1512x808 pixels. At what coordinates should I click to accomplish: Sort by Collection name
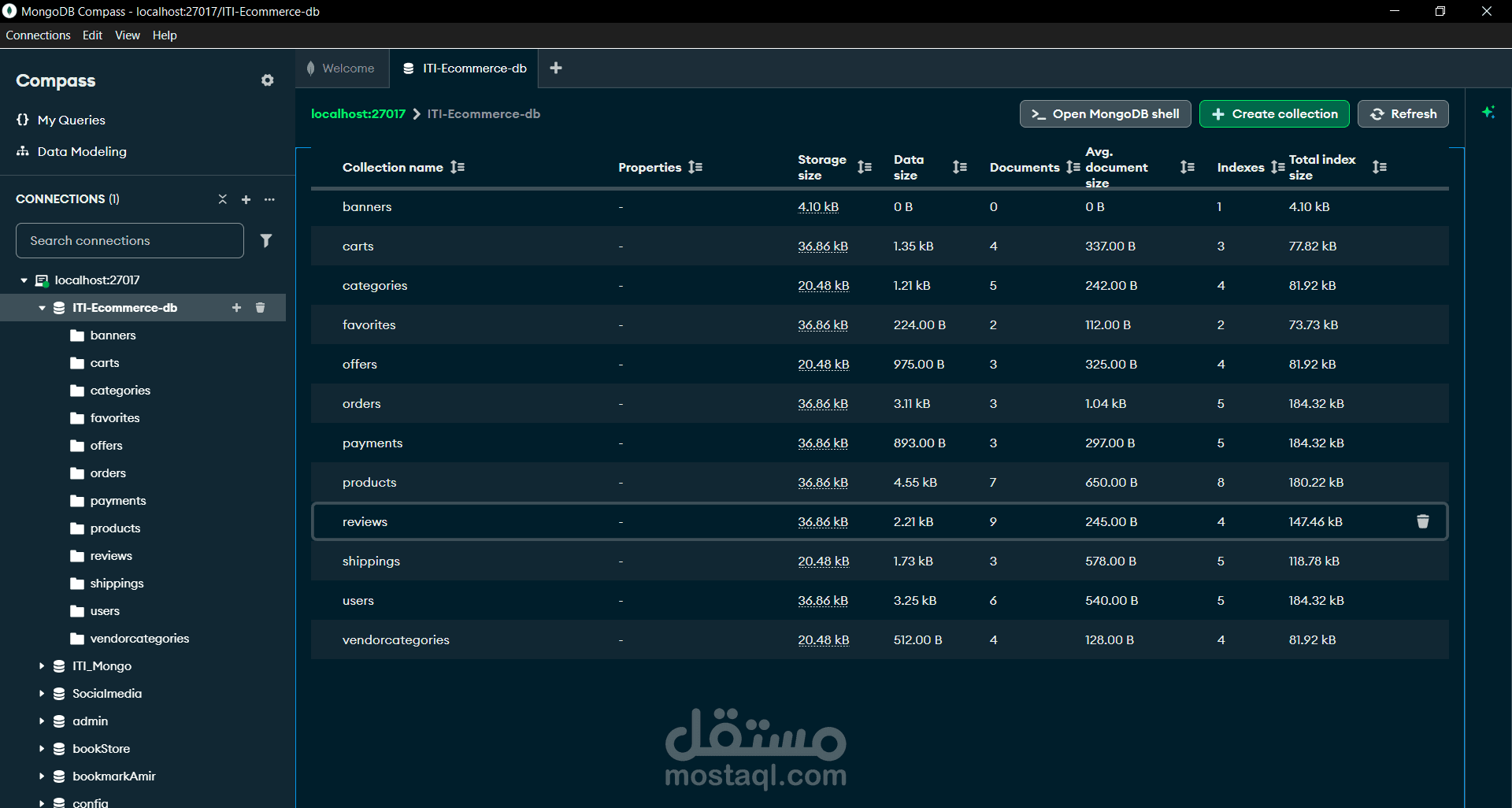click(x=458, y=167)
